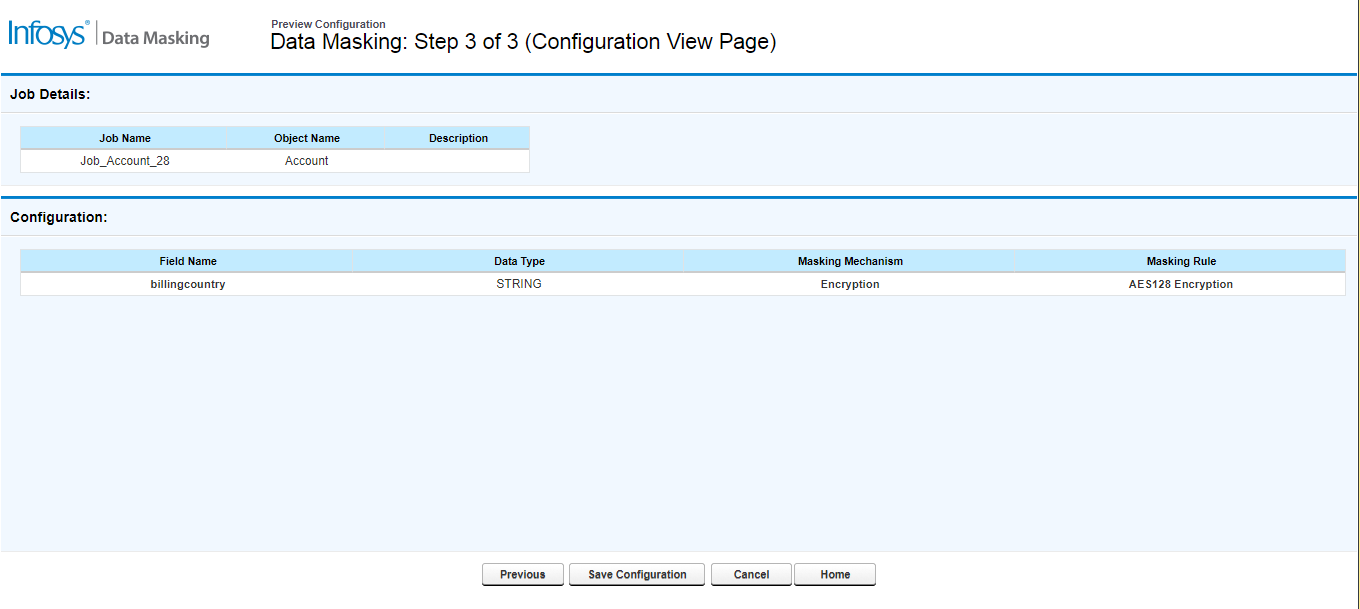Select the Job_Account_28 job name cell
Image resolution: width=1360 pixels, height=609 pixels.
coord(126,160)
